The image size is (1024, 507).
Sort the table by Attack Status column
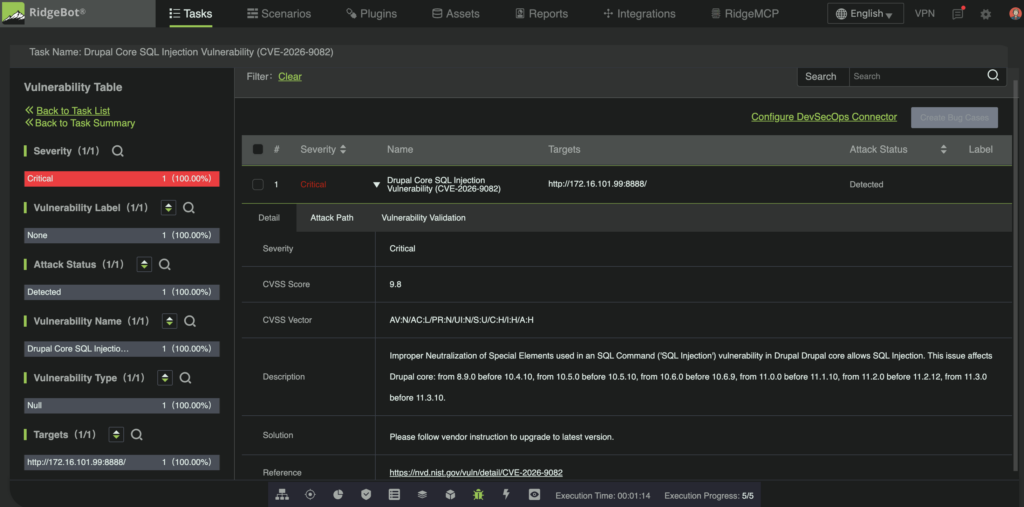[x=943, y=150]
